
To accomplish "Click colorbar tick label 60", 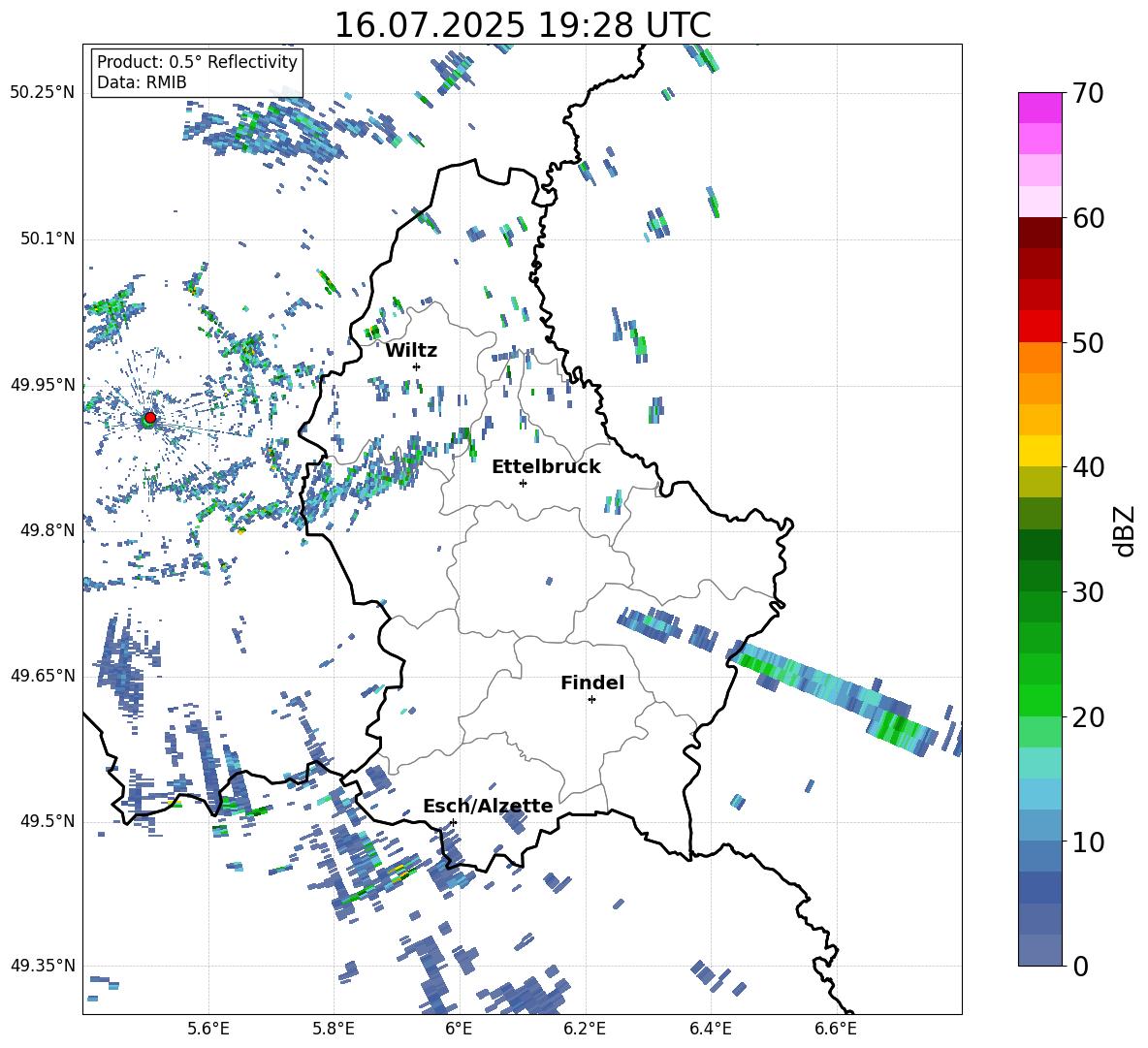I will click(x=1088, y=218).
